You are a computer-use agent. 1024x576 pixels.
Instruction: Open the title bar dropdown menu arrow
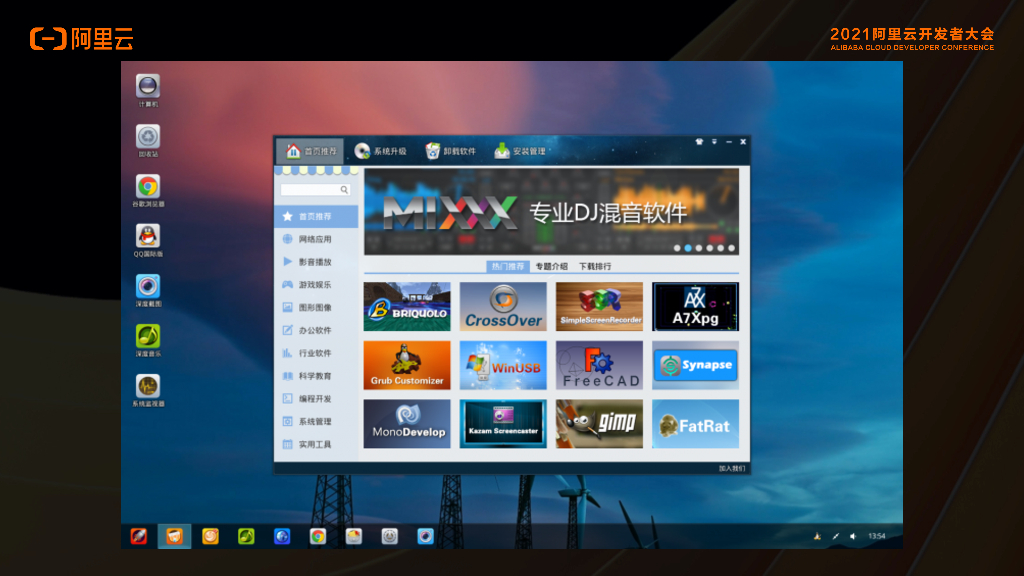tap(714, 142)
